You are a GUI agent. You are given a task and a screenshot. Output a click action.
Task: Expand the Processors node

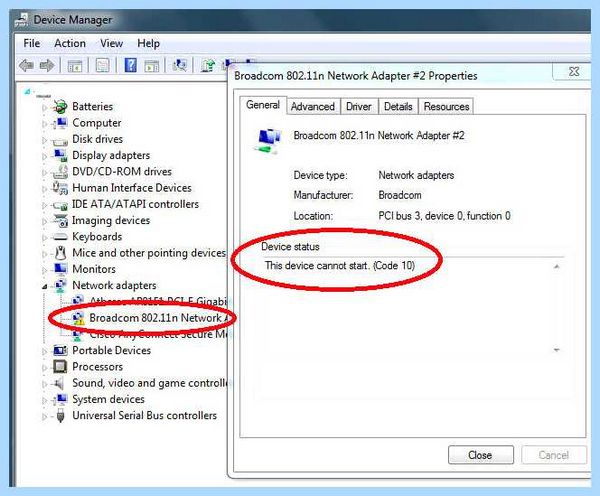44,368
